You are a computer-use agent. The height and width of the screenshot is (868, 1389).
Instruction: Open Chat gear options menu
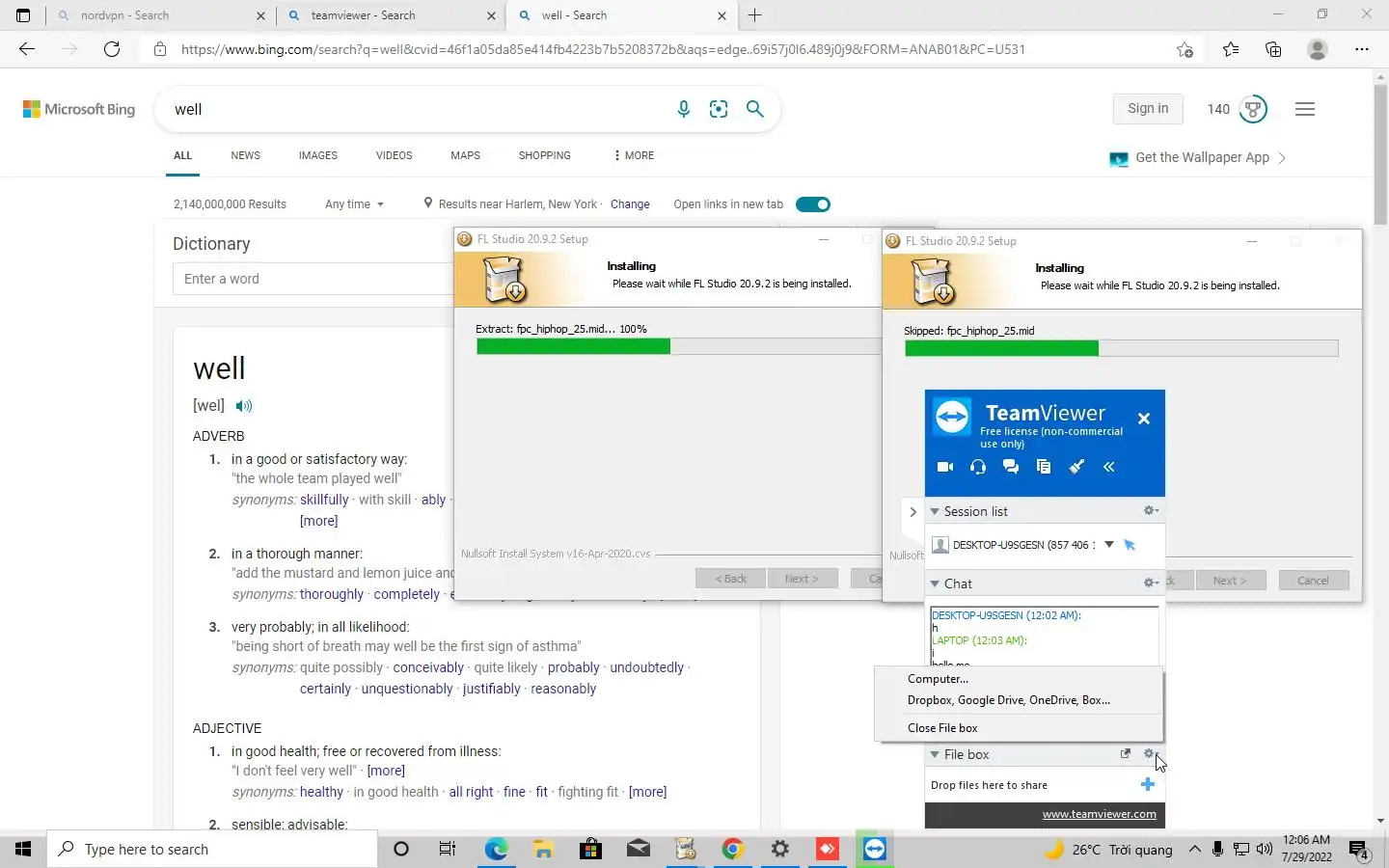(x=1151, y=583)
